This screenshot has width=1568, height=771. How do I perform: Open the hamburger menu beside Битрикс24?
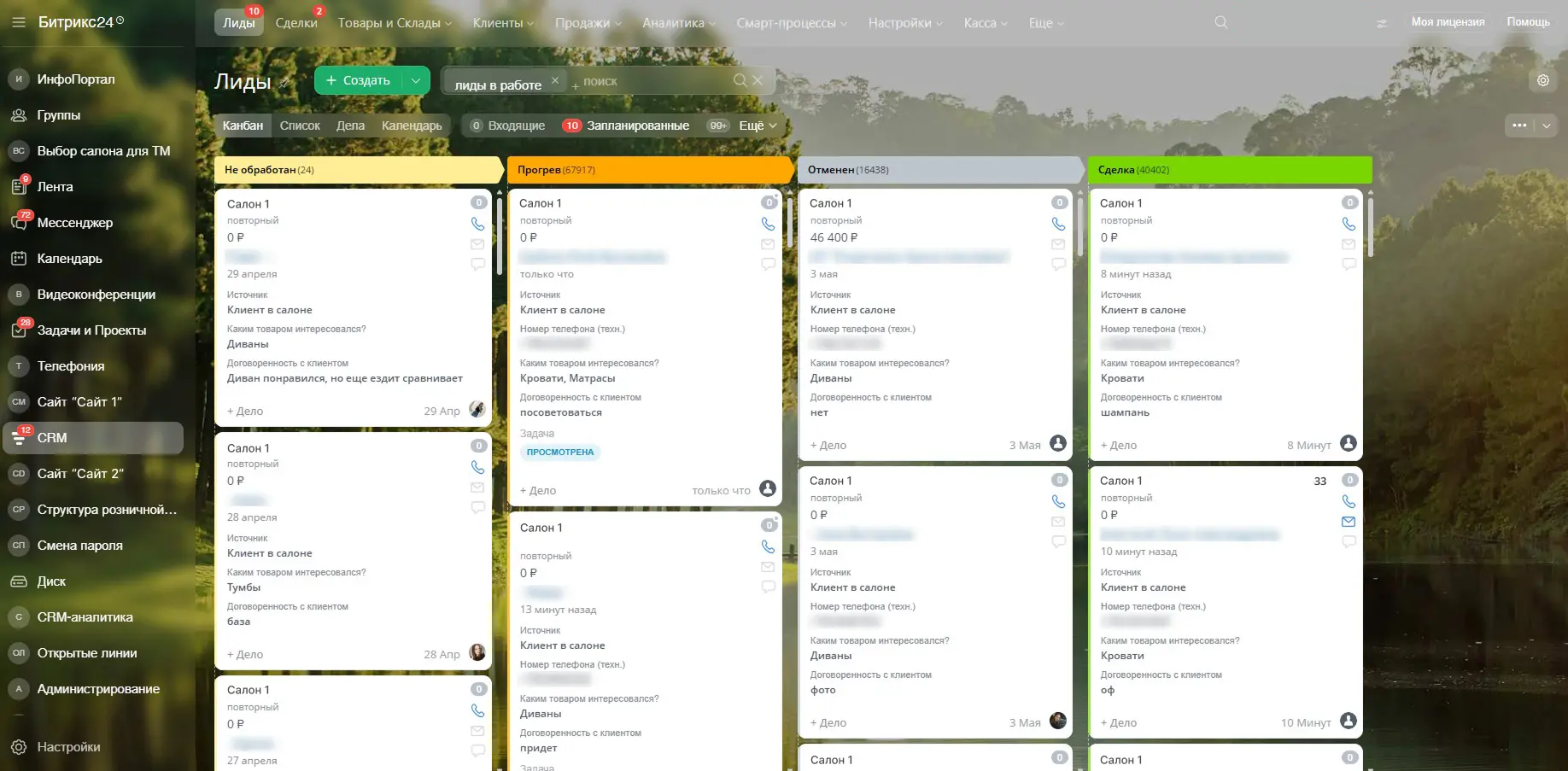point(19,22)
